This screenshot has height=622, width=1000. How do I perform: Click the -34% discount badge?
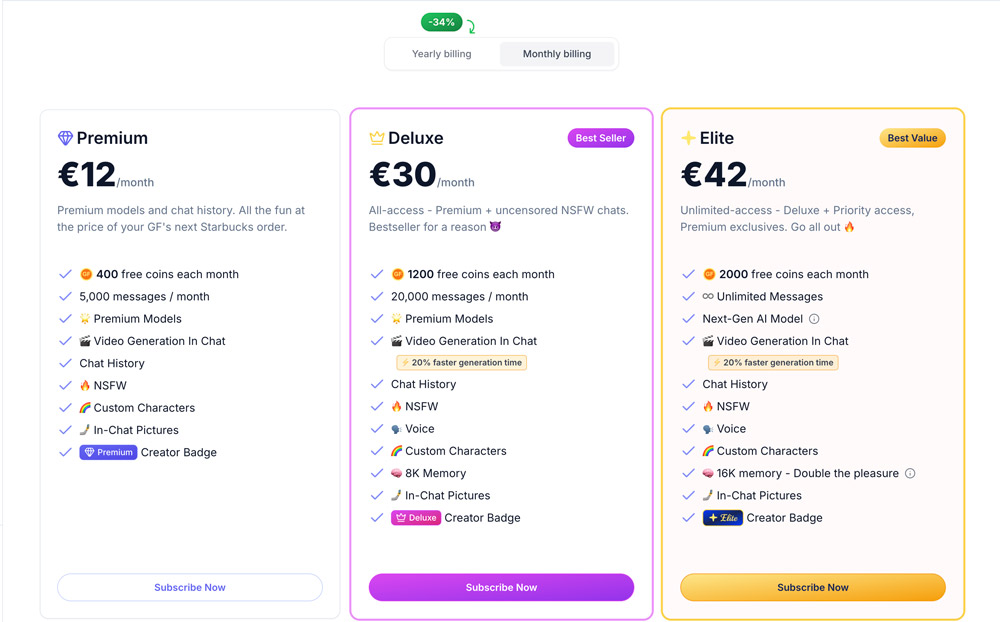click(x=442, y=21)
